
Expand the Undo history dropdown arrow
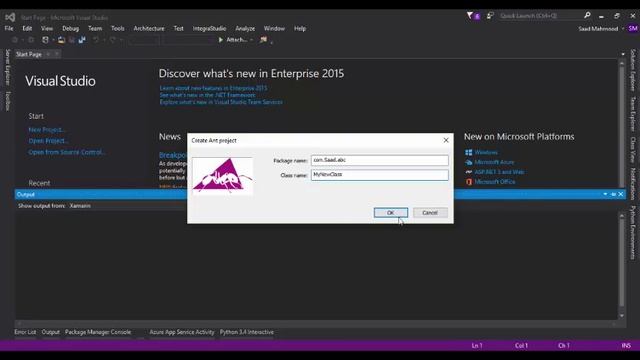tap(104, 40)
